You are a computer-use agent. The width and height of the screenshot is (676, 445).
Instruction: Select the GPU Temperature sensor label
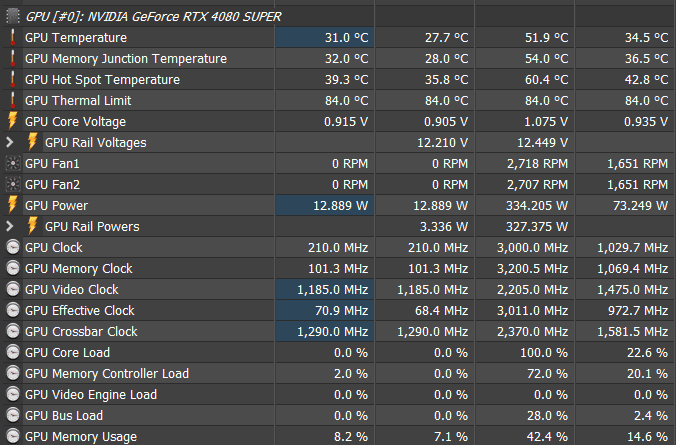[76, 38]
